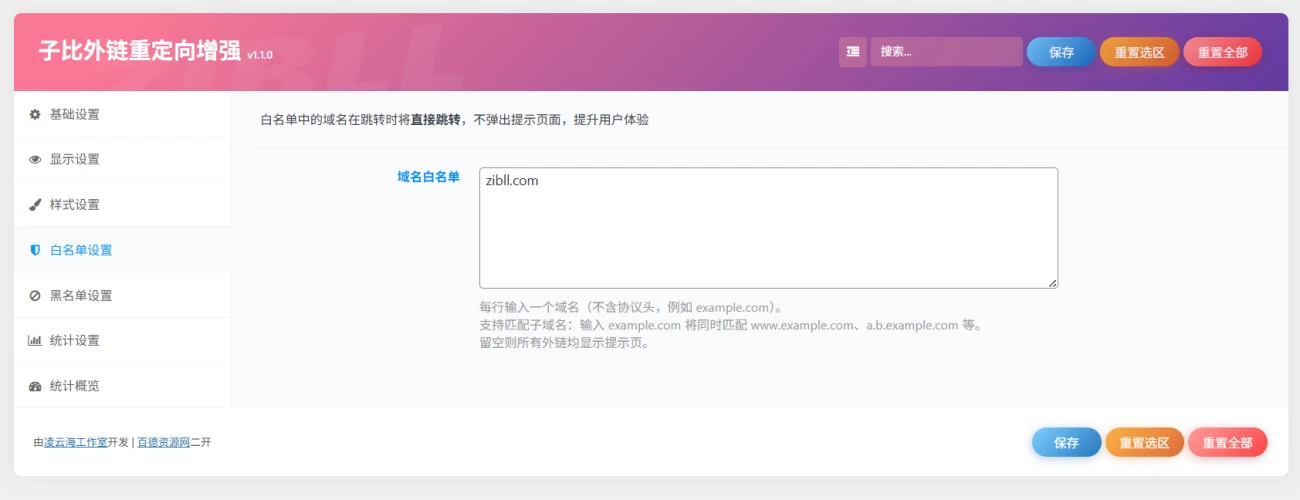Focus the 搜索 input field
The width and height of the screenshot is (1300, 500).
click(946, 52)
